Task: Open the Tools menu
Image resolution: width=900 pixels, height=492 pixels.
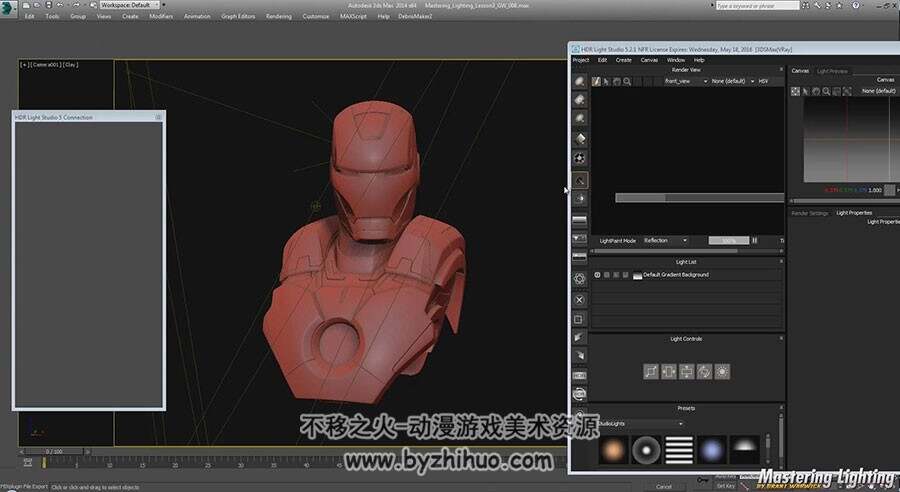Action: [52, 16]
